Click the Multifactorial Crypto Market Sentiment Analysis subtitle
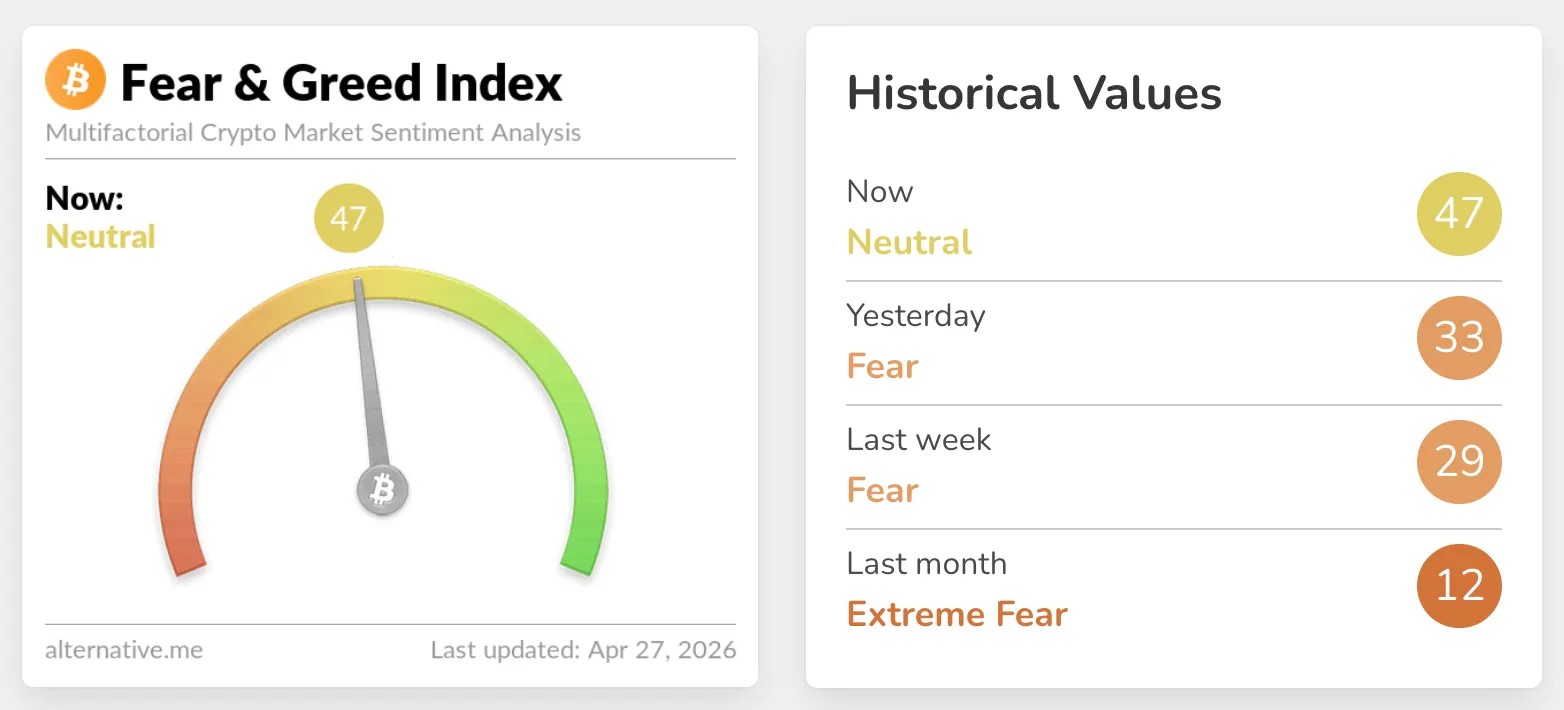This screenshot has width=1564, height=710. [x=313, y=133]
